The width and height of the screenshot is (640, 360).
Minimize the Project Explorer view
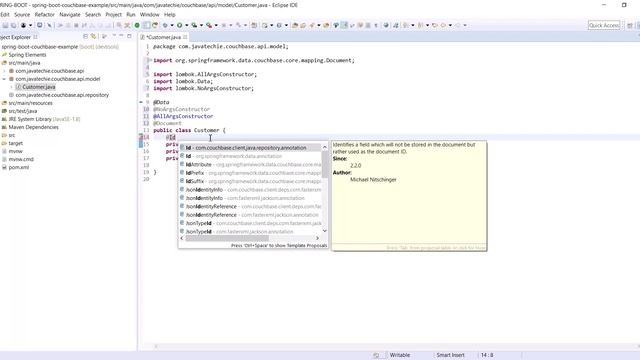click(121, 36)
